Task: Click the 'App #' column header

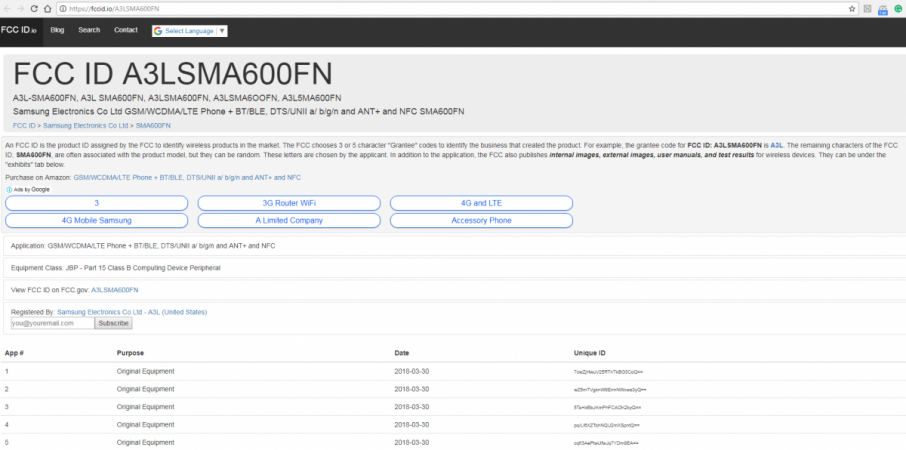Action: coord(14,353)
